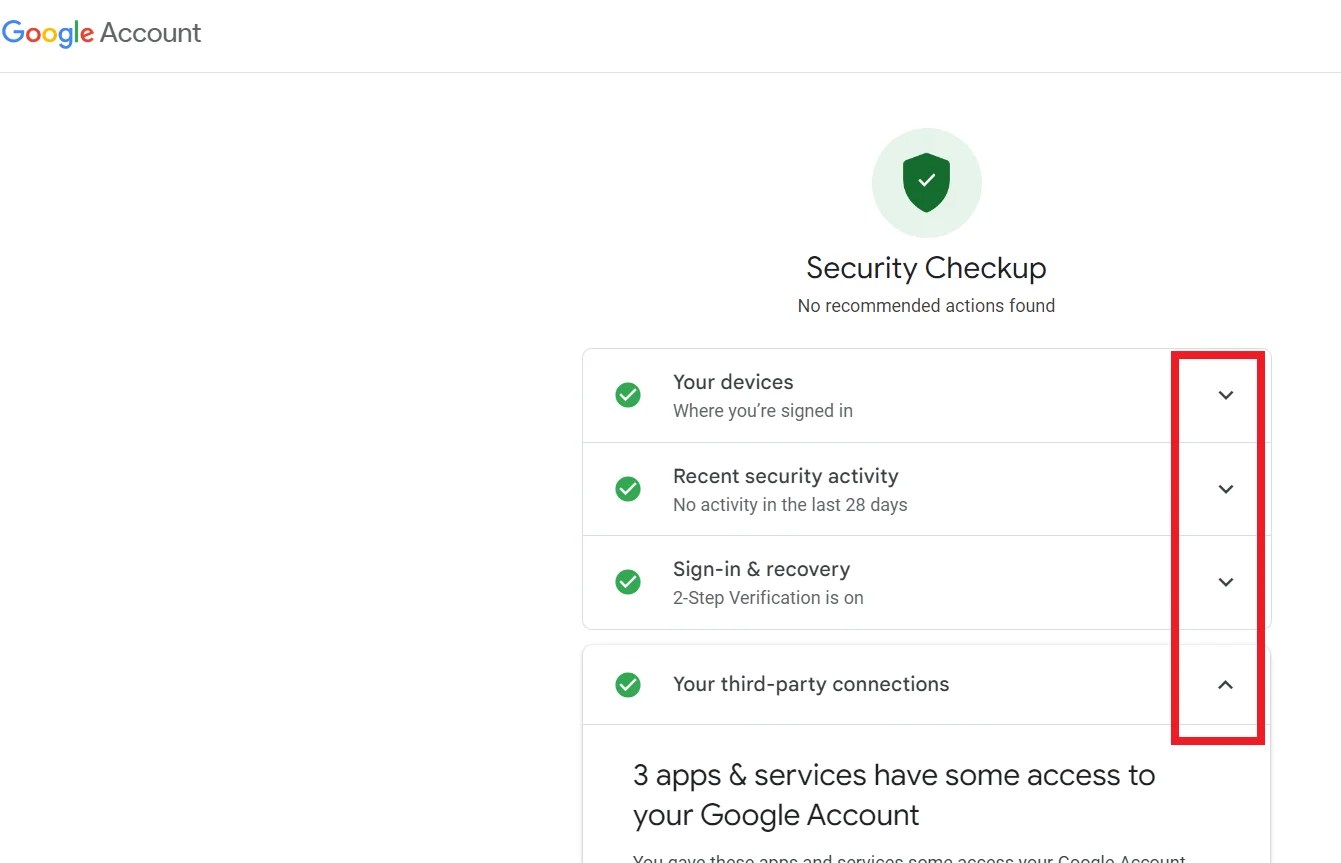The height and width of the screenshot is (863, 1341).
Task: Click 'Where you're signed in' subtitle
Action: pyautogui.click(x=762, y=411)
